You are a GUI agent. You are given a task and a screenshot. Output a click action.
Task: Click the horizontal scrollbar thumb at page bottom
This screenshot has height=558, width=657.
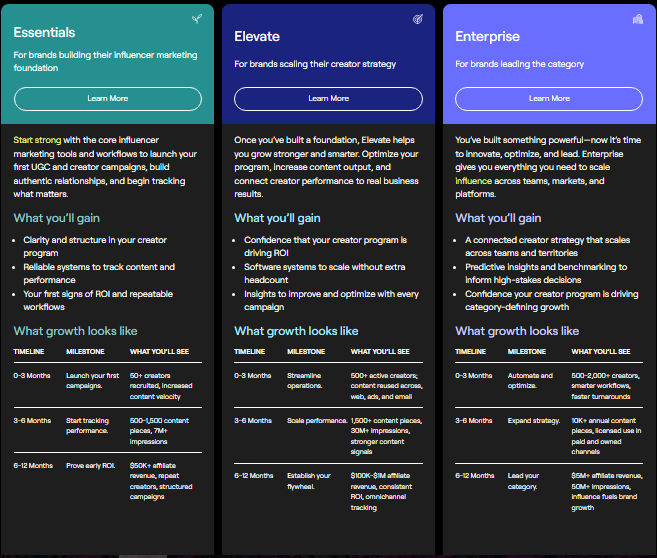[143, 556]
